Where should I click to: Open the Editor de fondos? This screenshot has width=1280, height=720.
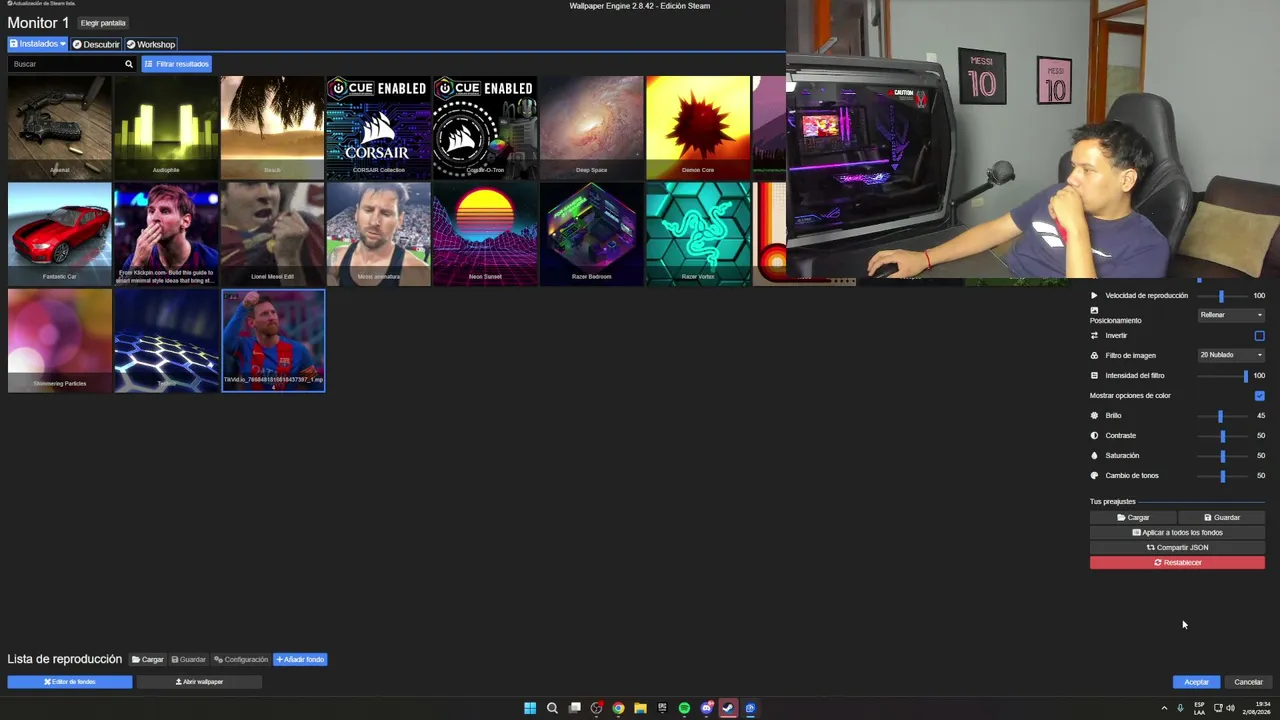(70, 682)
